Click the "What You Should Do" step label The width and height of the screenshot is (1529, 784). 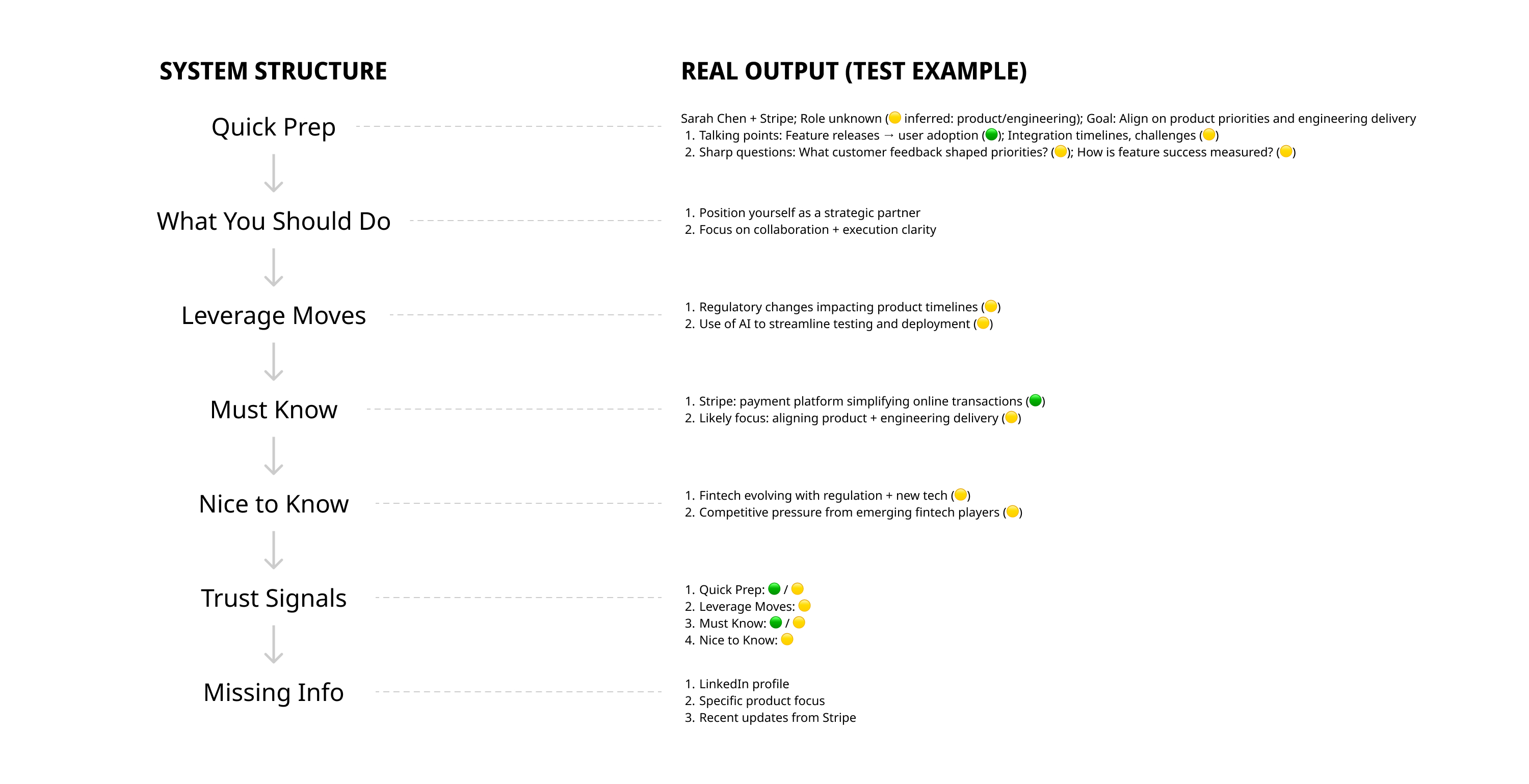[x=273, y=222]
